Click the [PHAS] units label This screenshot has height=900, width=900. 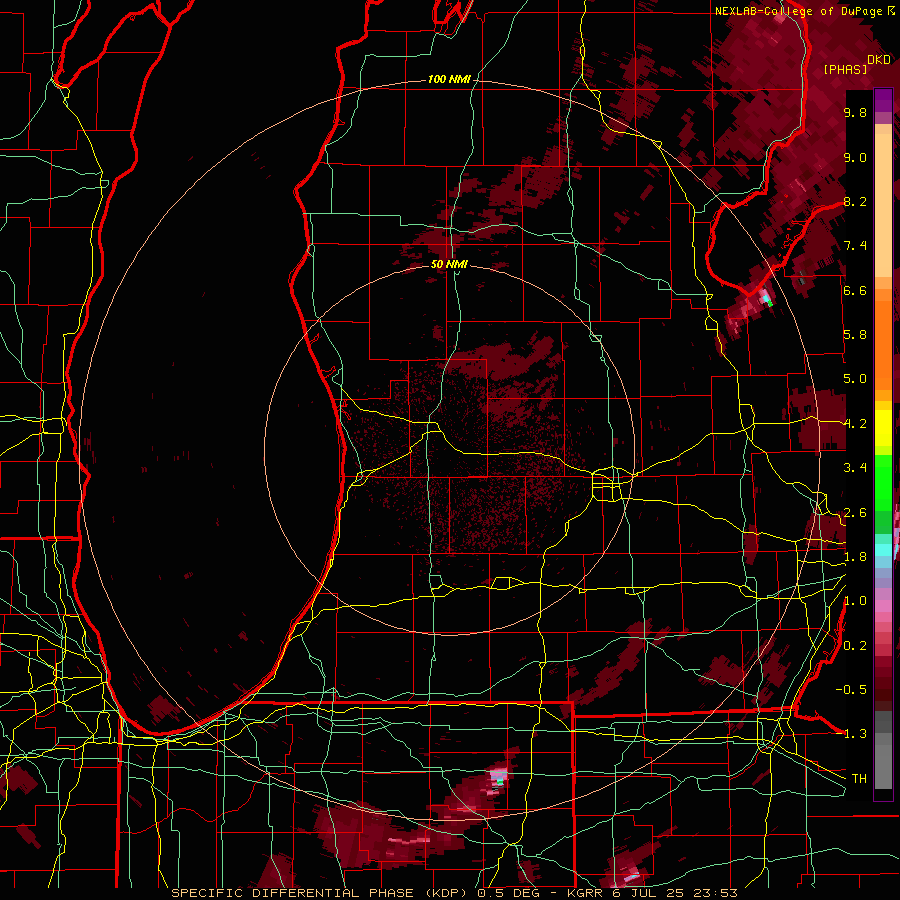coord(845,69)
